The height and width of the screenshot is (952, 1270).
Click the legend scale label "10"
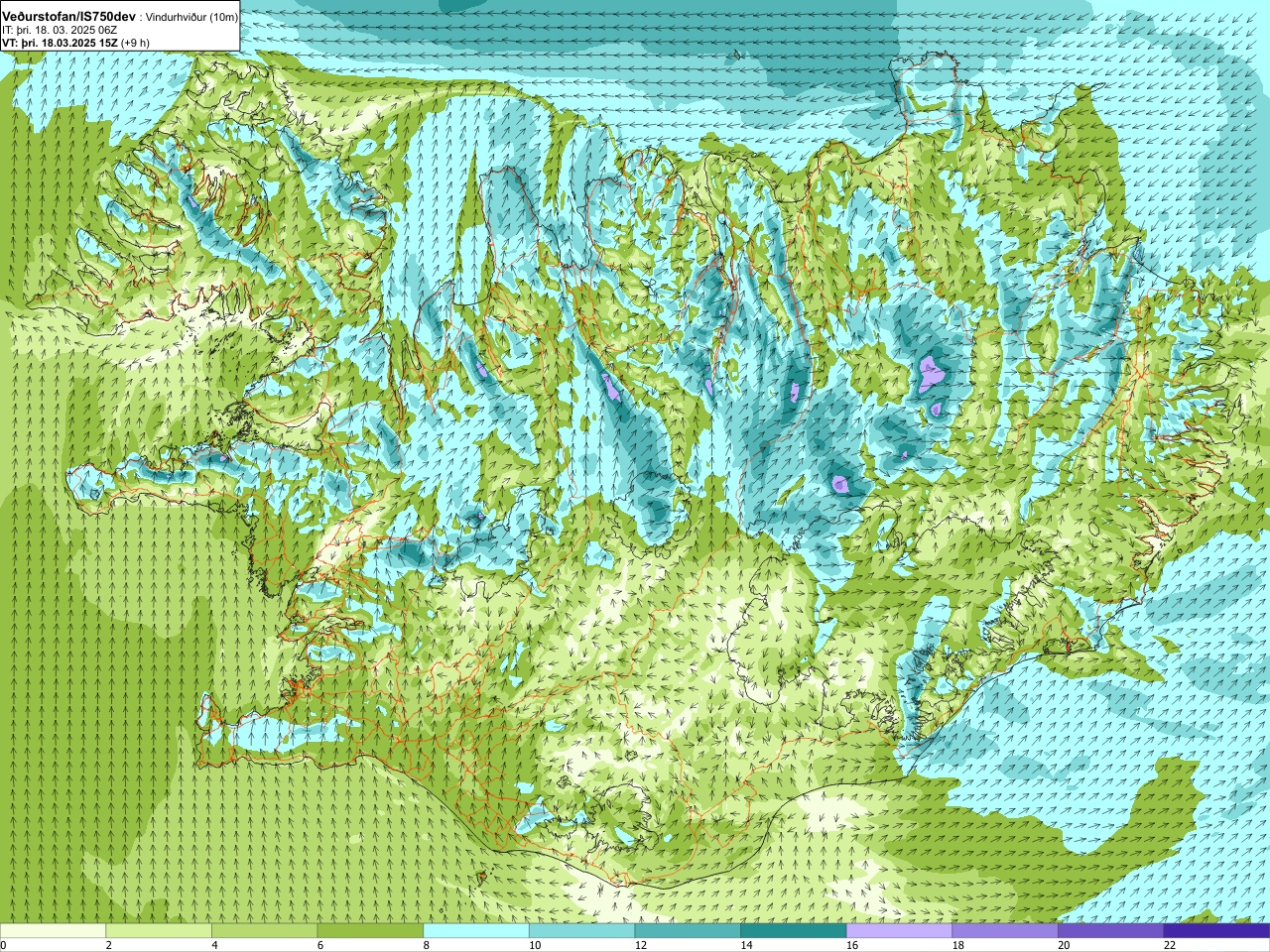[x=535, y=945]
